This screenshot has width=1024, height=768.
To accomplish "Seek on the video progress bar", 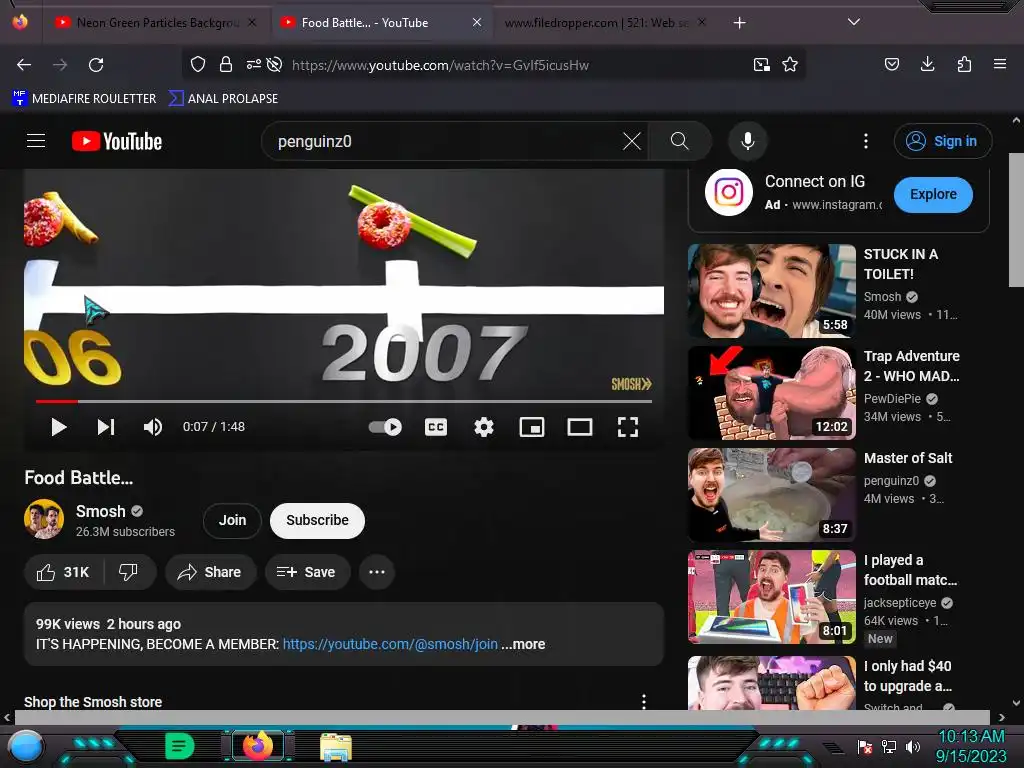I will [344, 401].
